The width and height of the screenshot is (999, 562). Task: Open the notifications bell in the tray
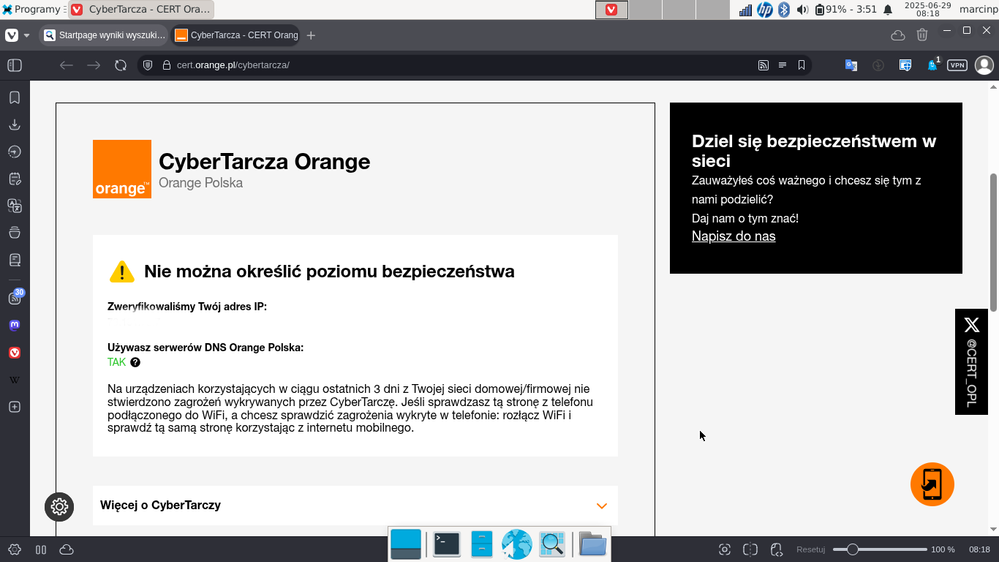pyautogui.click(x=888, y=10)
